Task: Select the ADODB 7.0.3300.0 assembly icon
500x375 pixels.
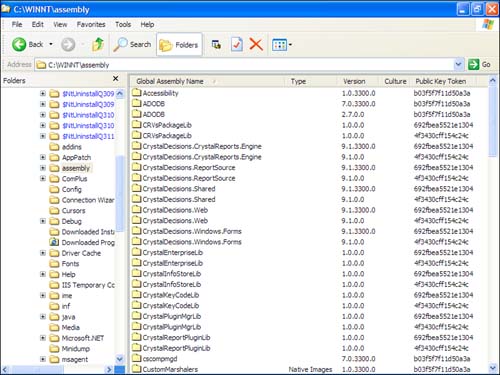Action: pyautogui.click(x=136, y=103)
